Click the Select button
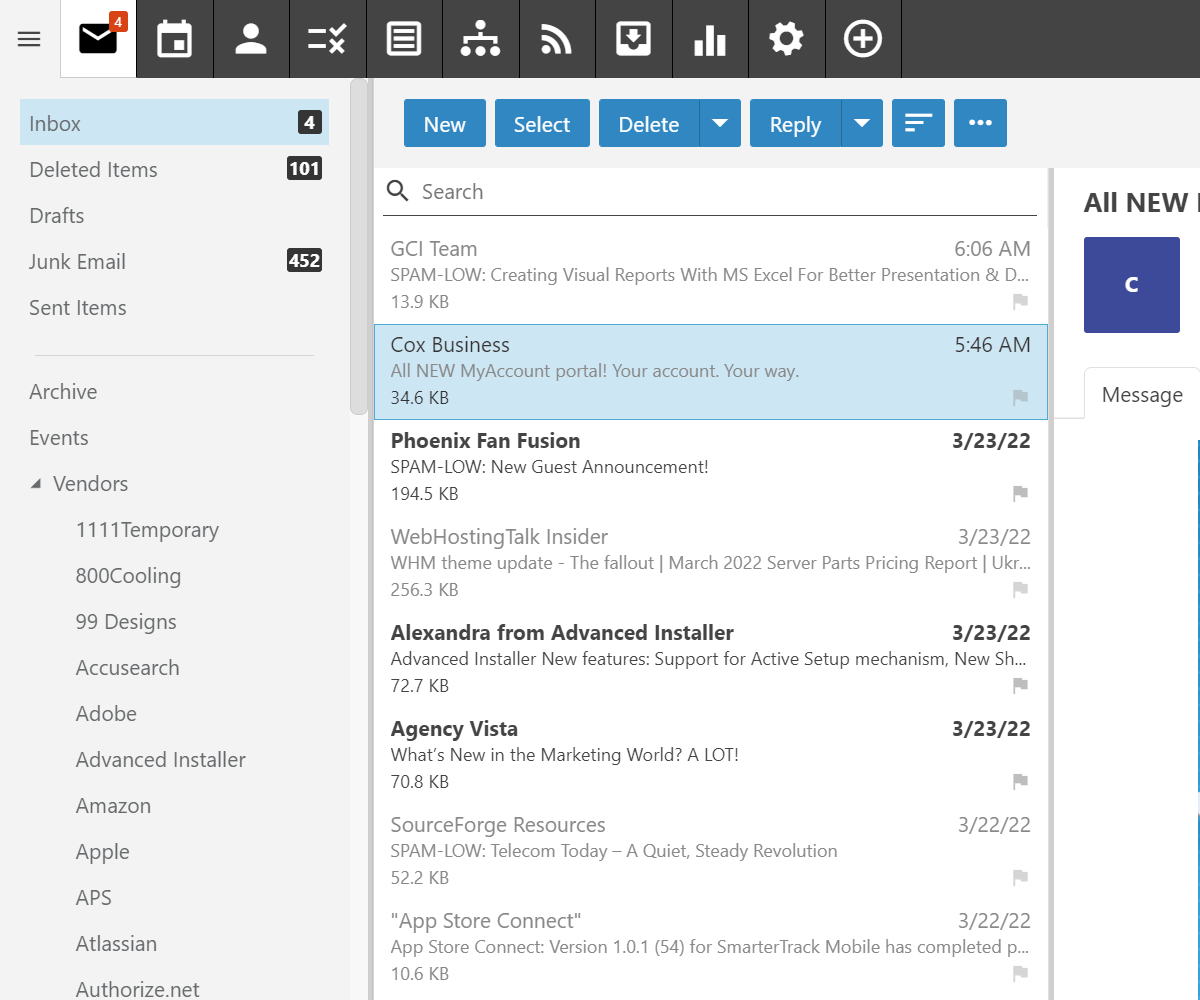The image size is (1200, 1000). [x=542, y=123]
